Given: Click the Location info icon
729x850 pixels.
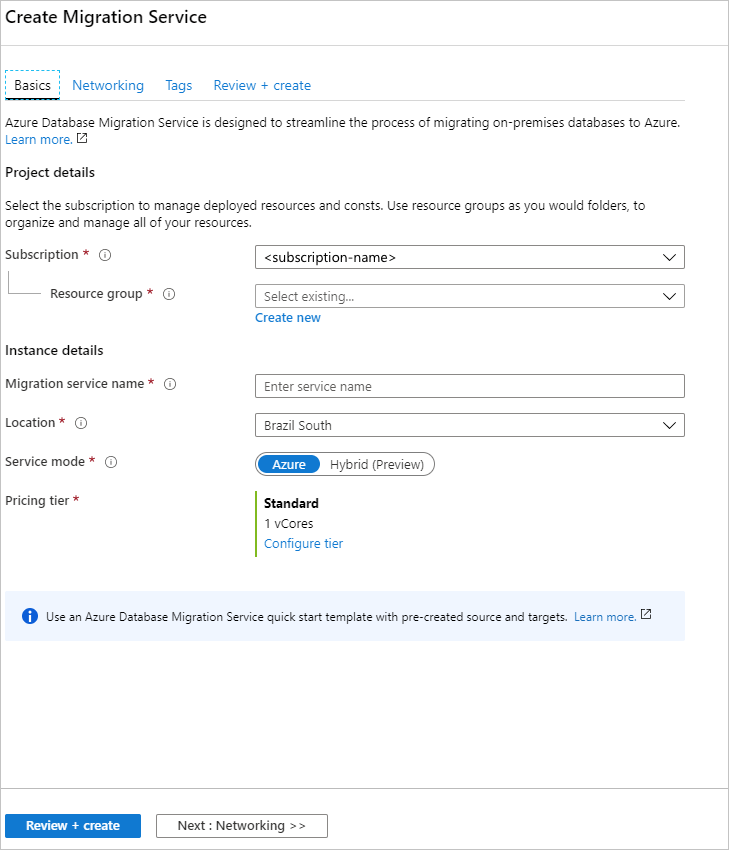Looking at the screenshot, I should pyautogui.click(x=80, y=422).
